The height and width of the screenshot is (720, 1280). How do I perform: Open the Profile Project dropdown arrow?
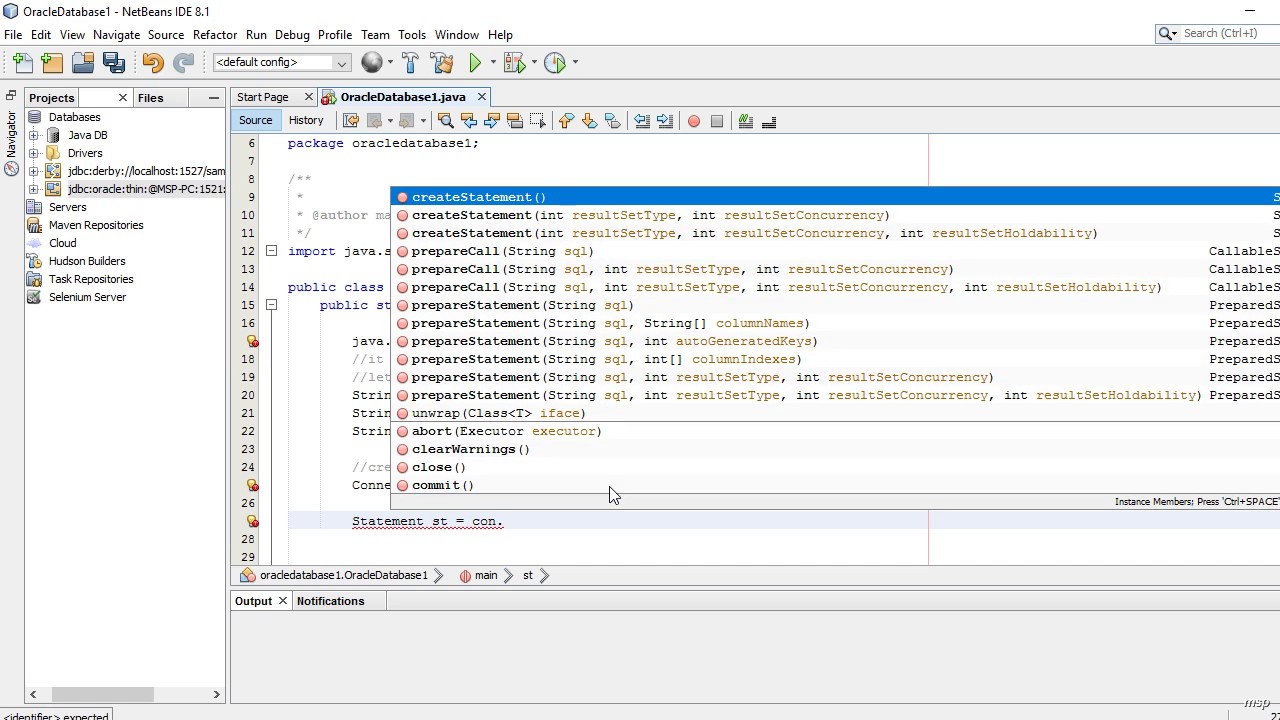click(x=575, y=62)
